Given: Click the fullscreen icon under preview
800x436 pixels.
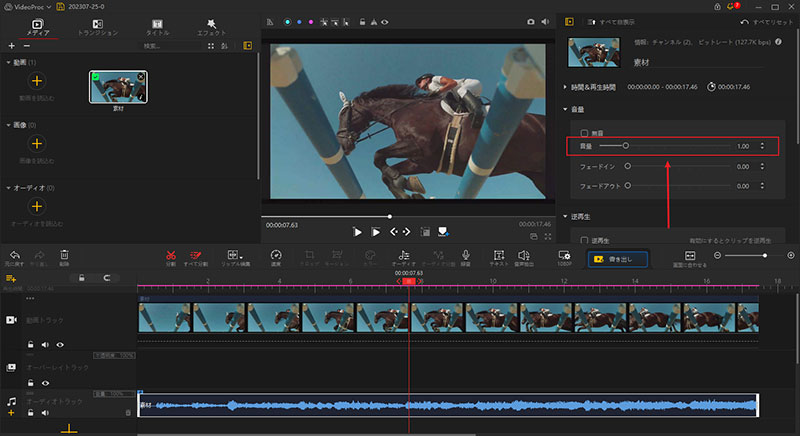Looking at the screenshot, I should pos(547,237).
